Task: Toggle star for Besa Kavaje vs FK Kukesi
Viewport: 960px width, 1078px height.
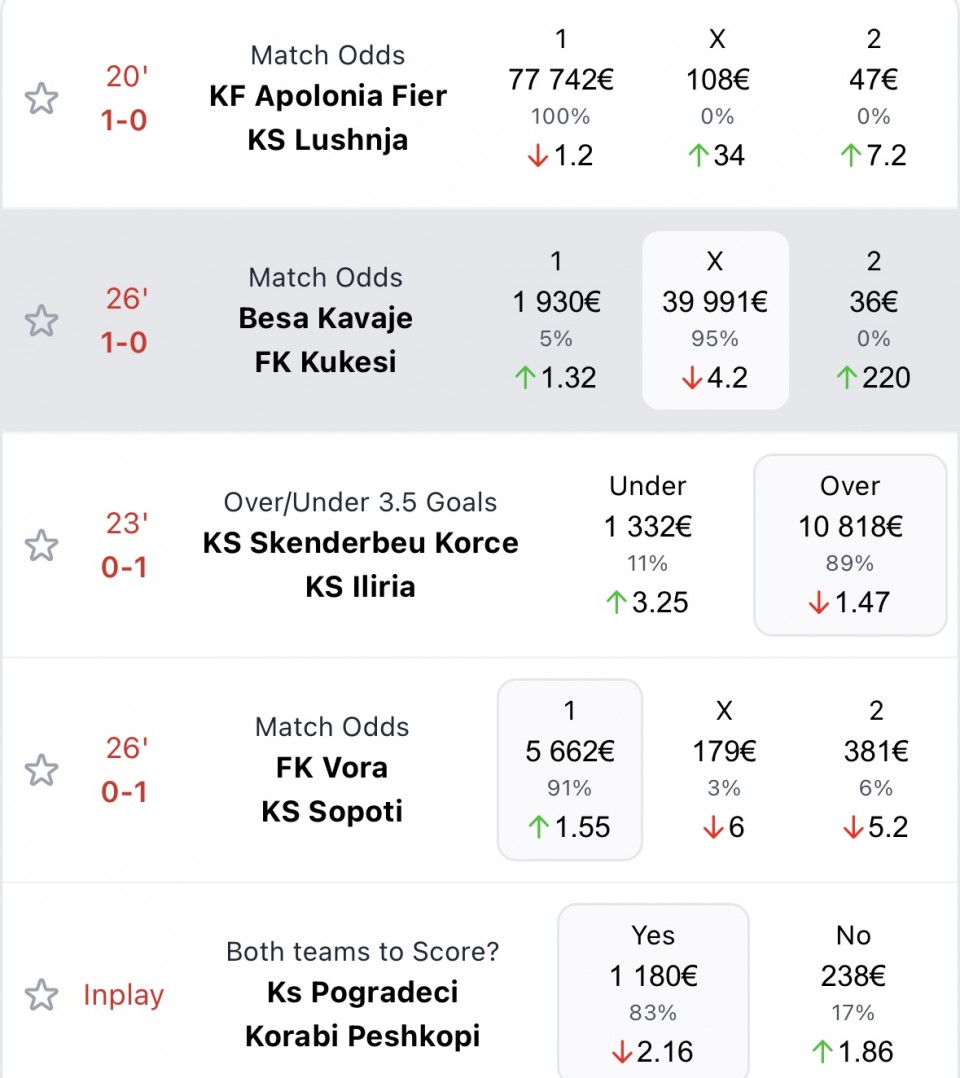Action: tap(41, 322)
